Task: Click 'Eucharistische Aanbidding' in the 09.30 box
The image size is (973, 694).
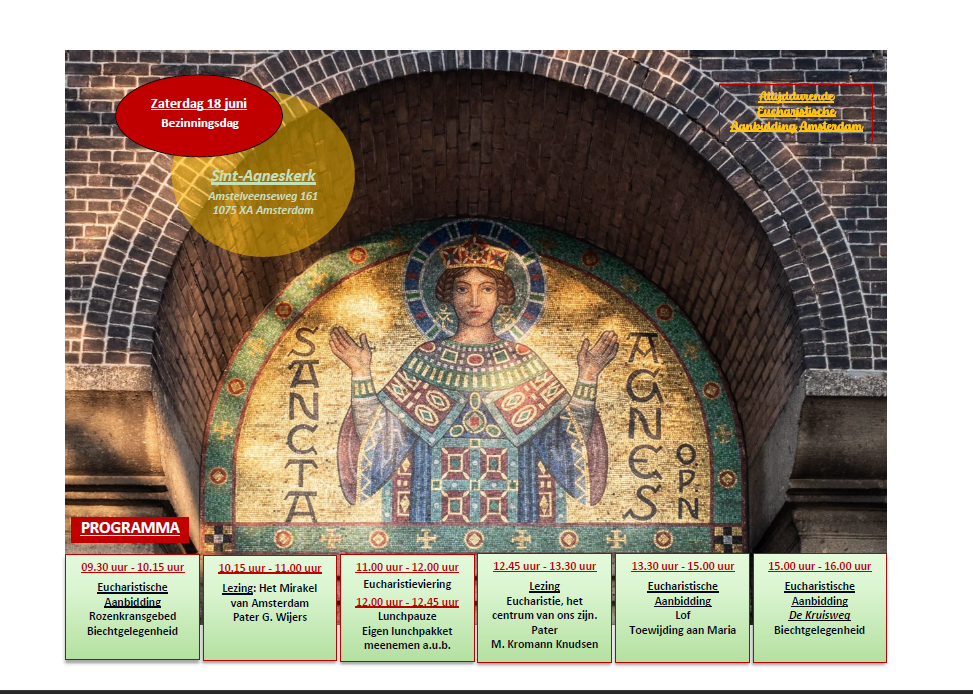Action: point(133,595)
